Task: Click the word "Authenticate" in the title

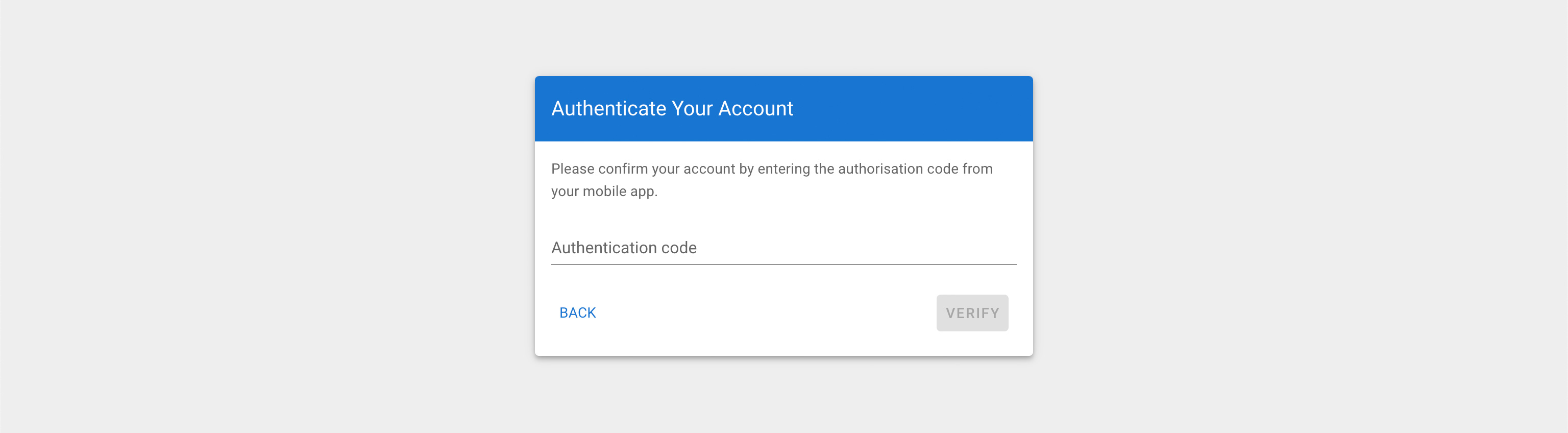Action: coord(609,108)
